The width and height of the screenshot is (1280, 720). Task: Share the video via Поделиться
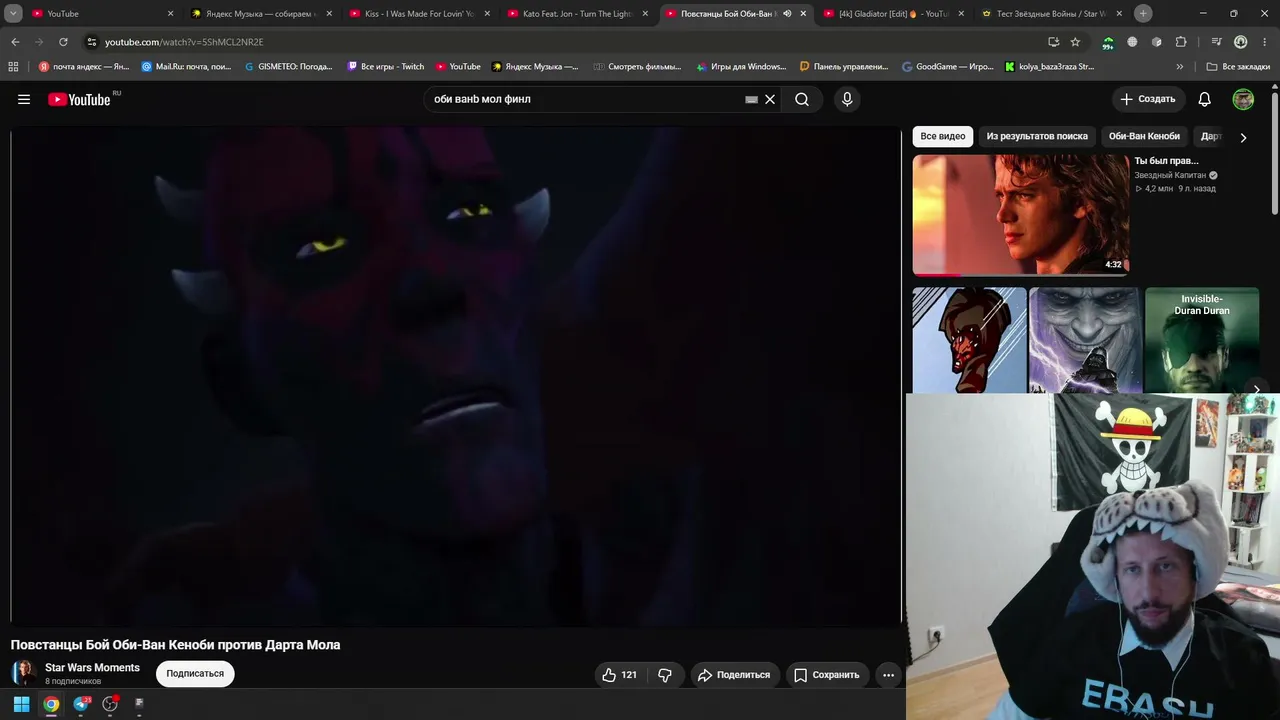pos(734,675)
